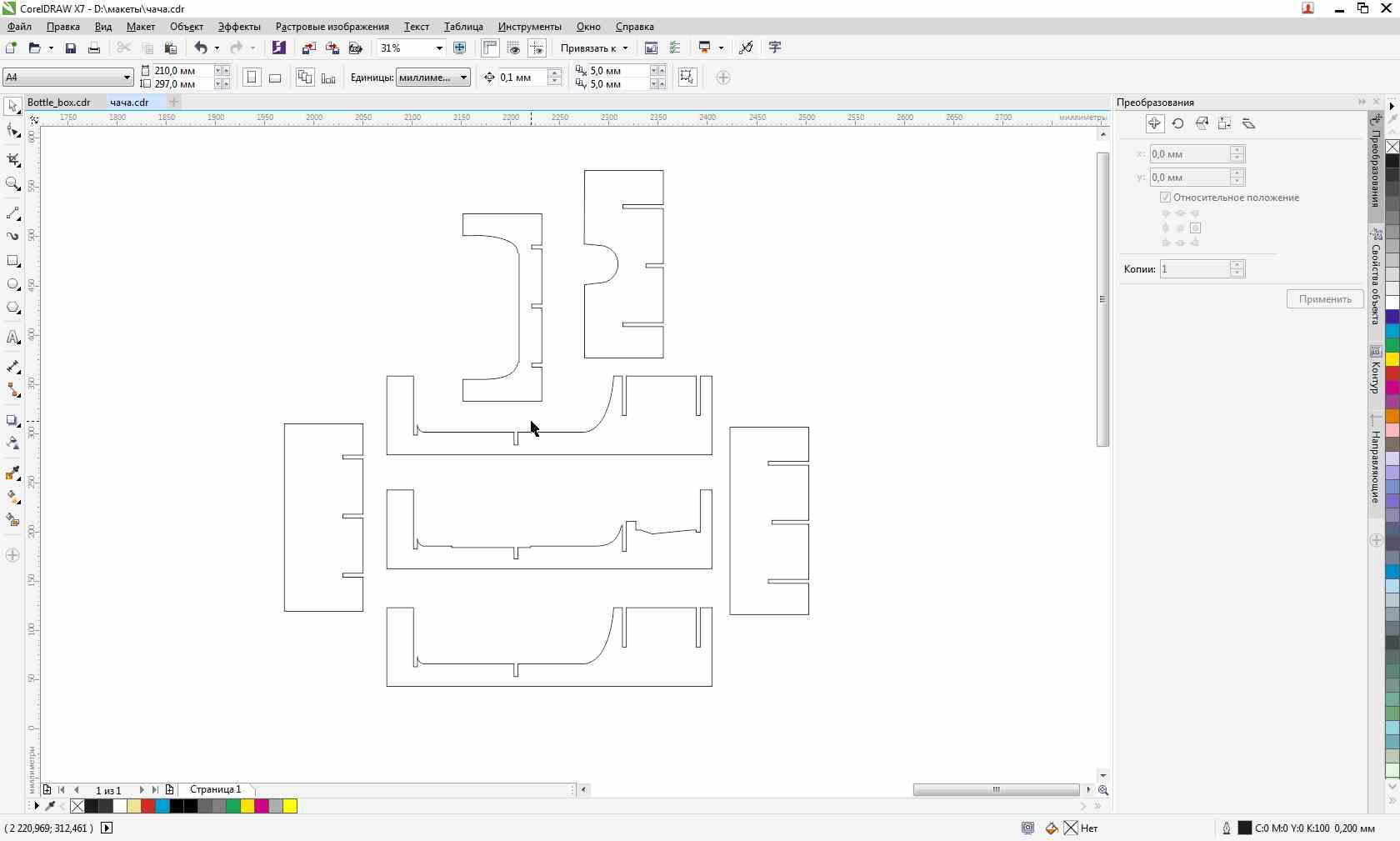1400x841 pixels.
Task: Pick the red swatch in bottom palette
Action: 148,806
